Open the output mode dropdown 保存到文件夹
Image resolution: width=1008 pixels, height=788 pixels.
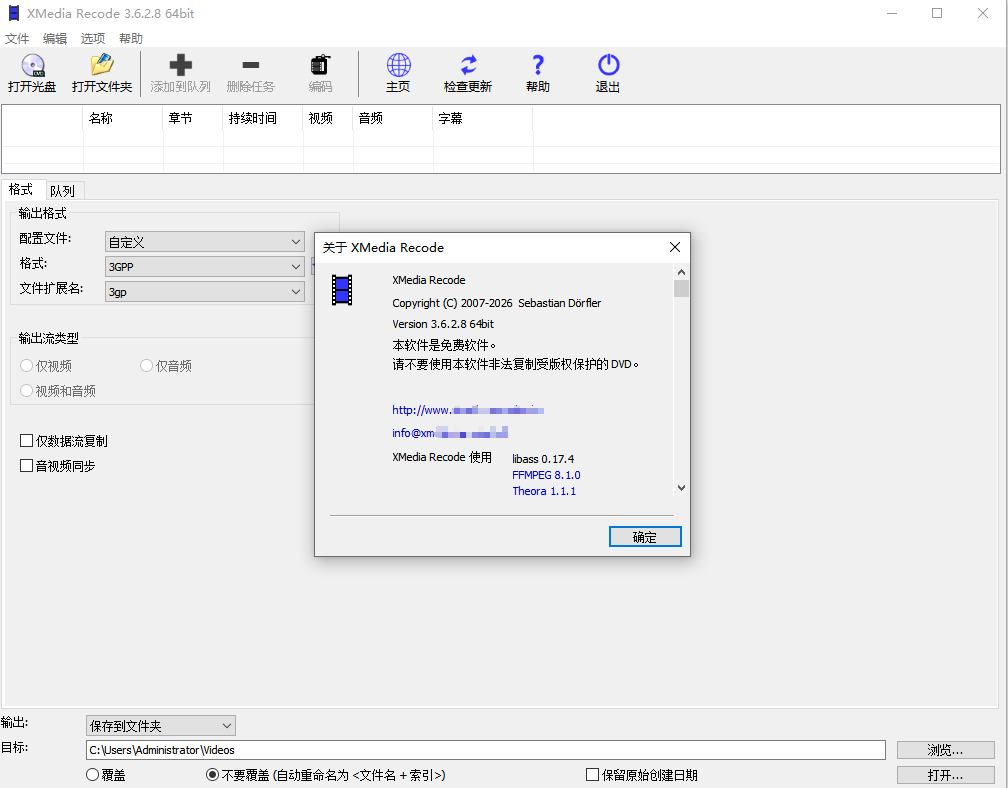[x=160, y=725]
